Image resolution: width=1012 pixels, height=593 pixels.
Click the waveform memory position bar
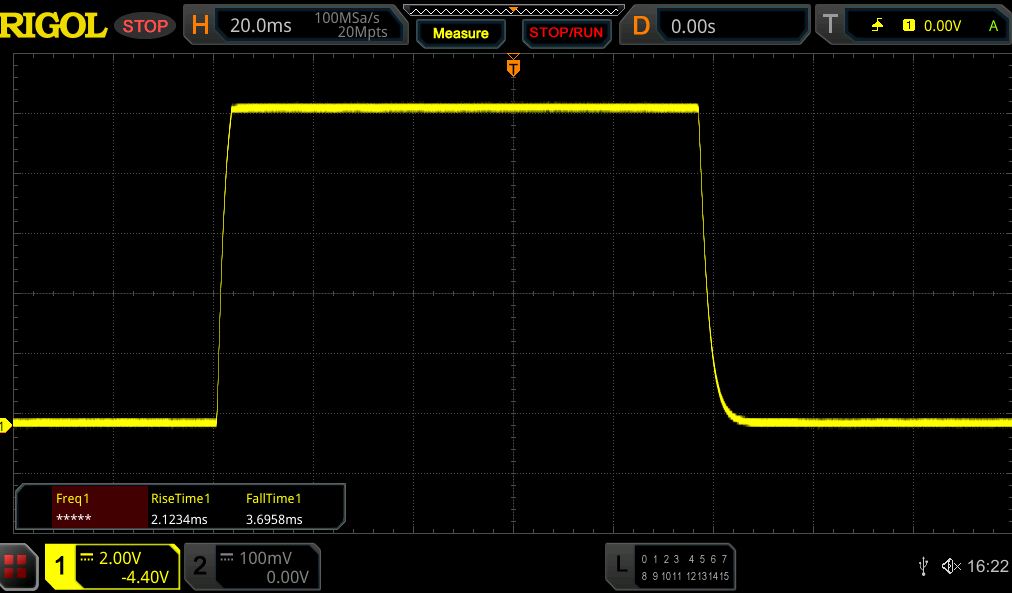point(514,10)
